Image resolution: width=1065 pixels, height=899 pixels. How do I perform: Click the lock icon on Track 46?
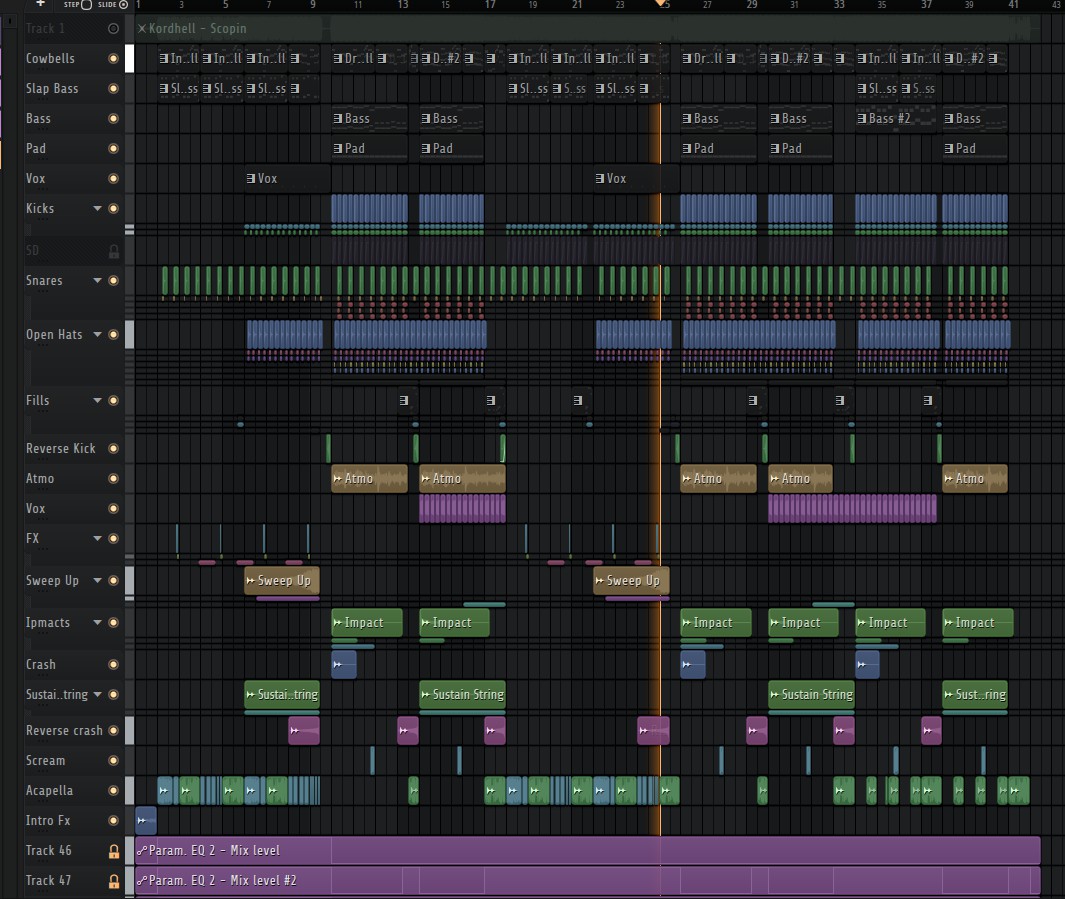pyautogui.click(x=114, y=851)
